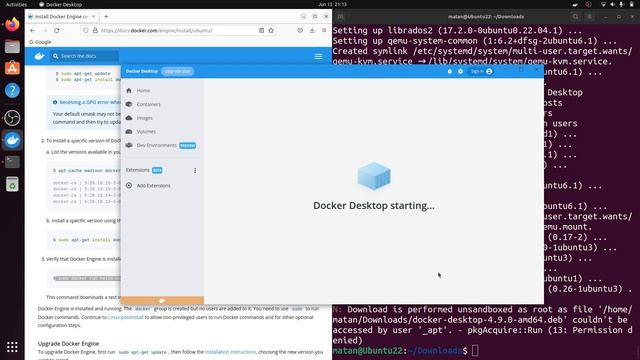Click Firefox forward arrow
This screenshot has height=360, width=640.
tap(44, 31)
